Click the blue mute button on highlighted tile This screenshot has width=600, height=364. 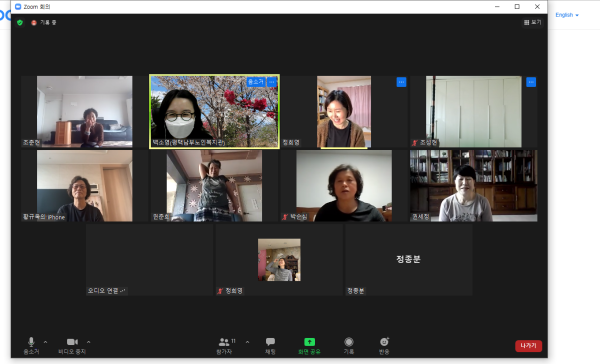click(256, 82)
